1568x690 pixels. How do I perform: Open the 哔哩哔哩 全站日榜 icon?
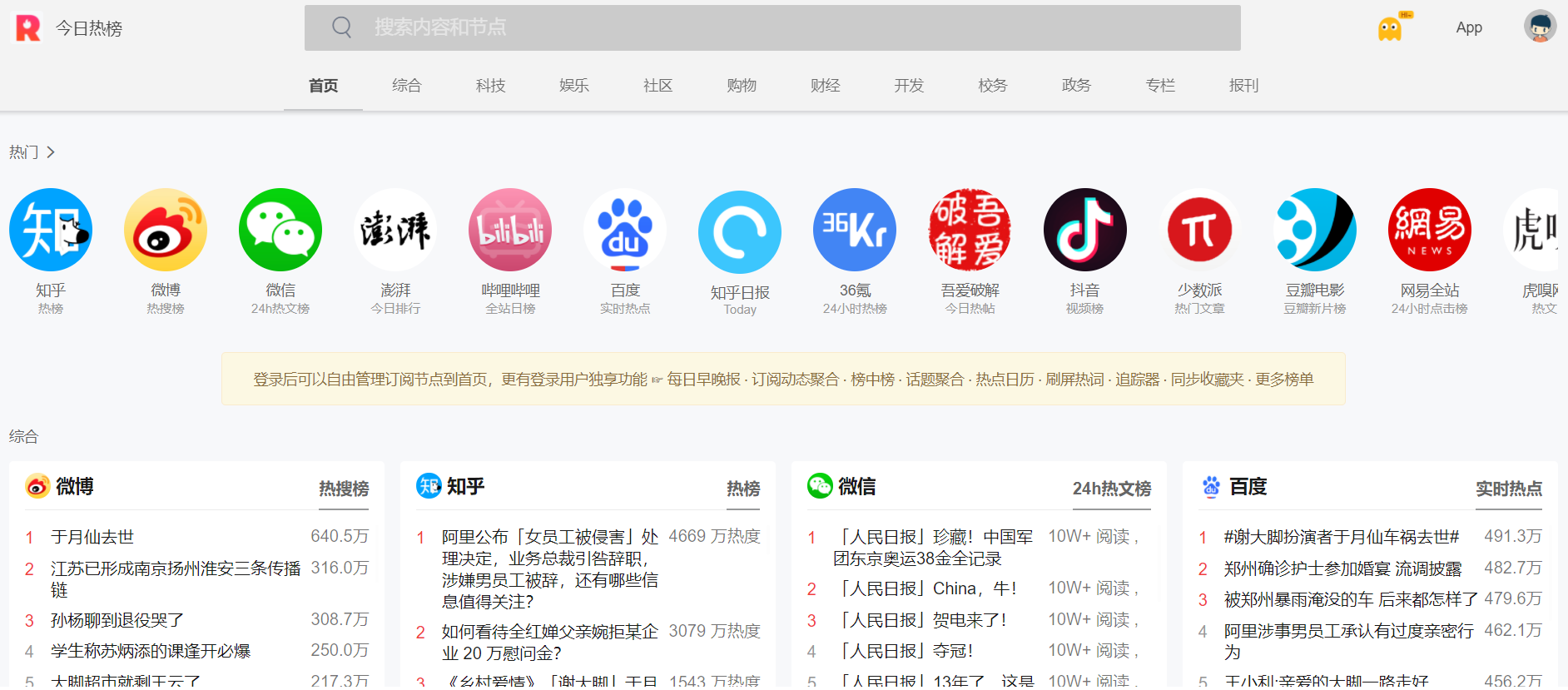(510, 230)
